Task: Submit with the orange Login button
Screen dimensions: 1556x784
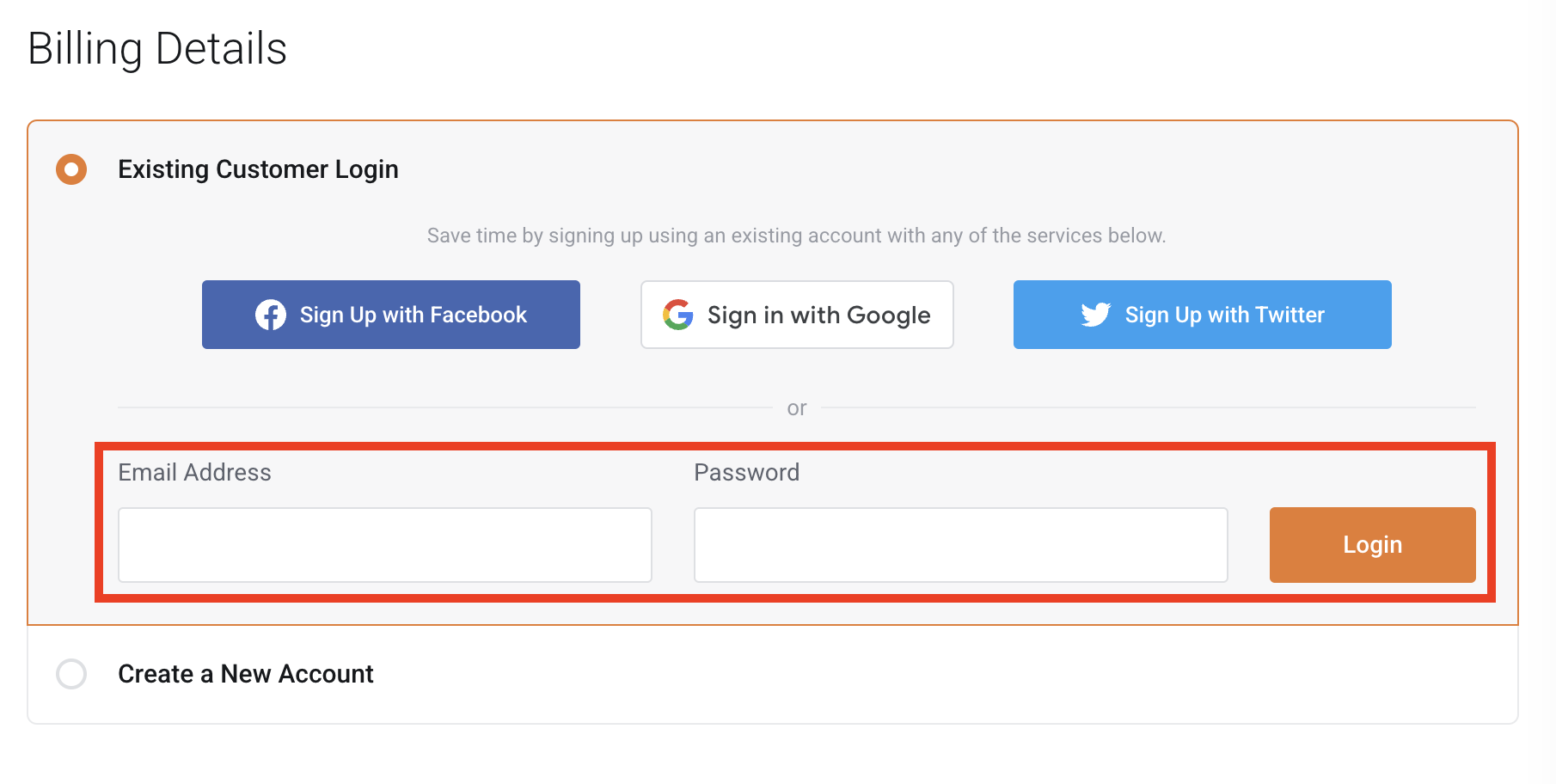Action: 1372,545
